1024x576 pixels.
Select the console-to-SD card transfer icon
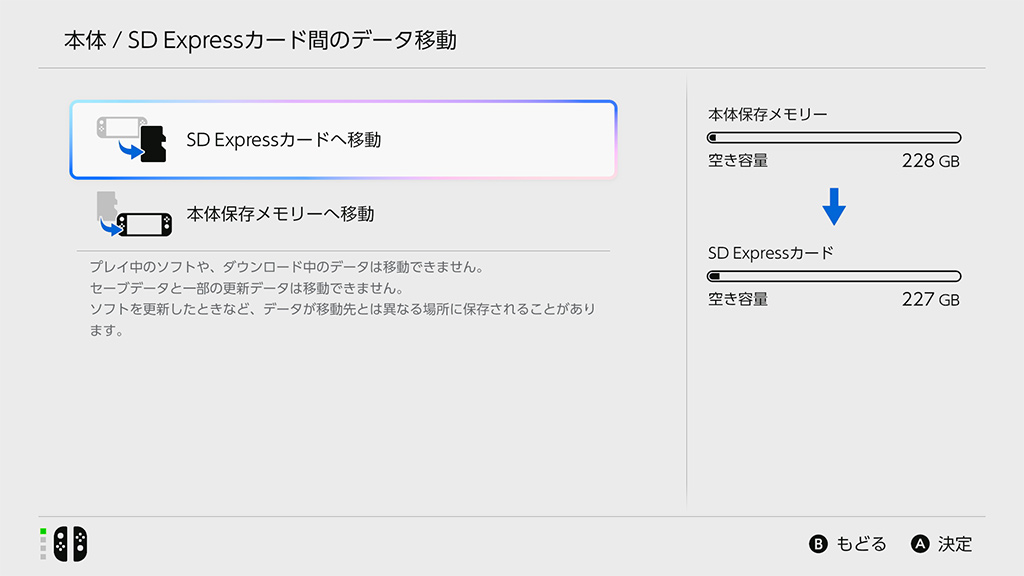coord(130,140)
